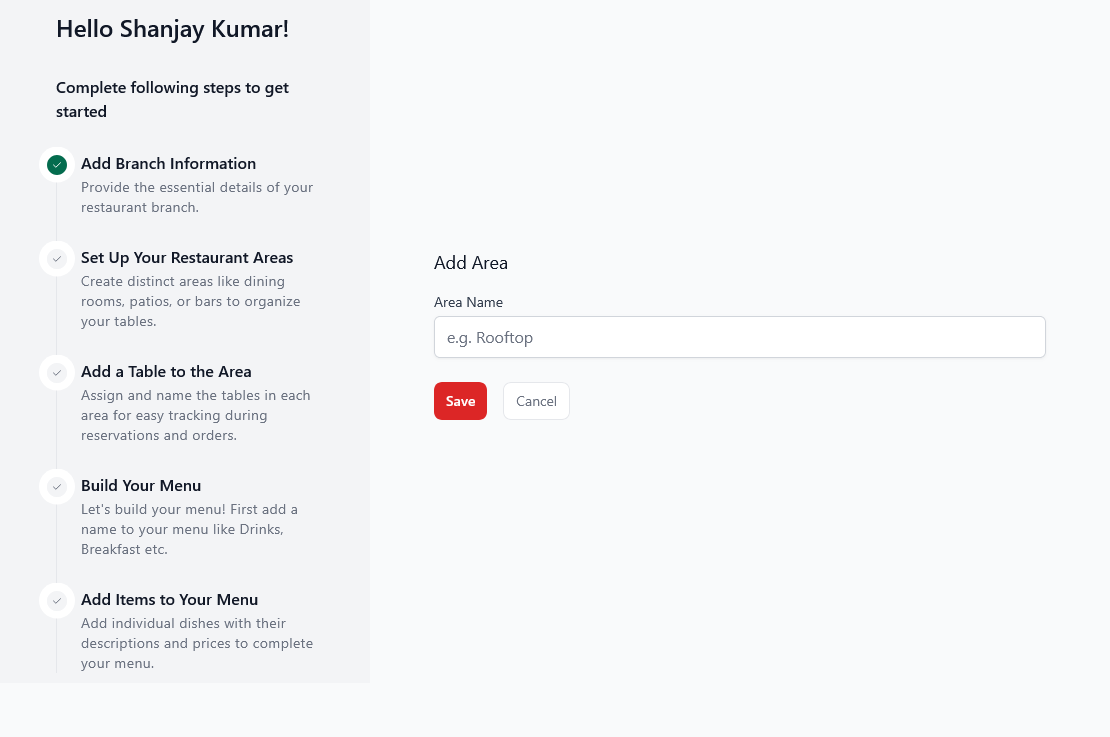This screenshot has width=1110, height=737.
Task: Click the Area Name label above the input
Action: click(x=468, y=302)
